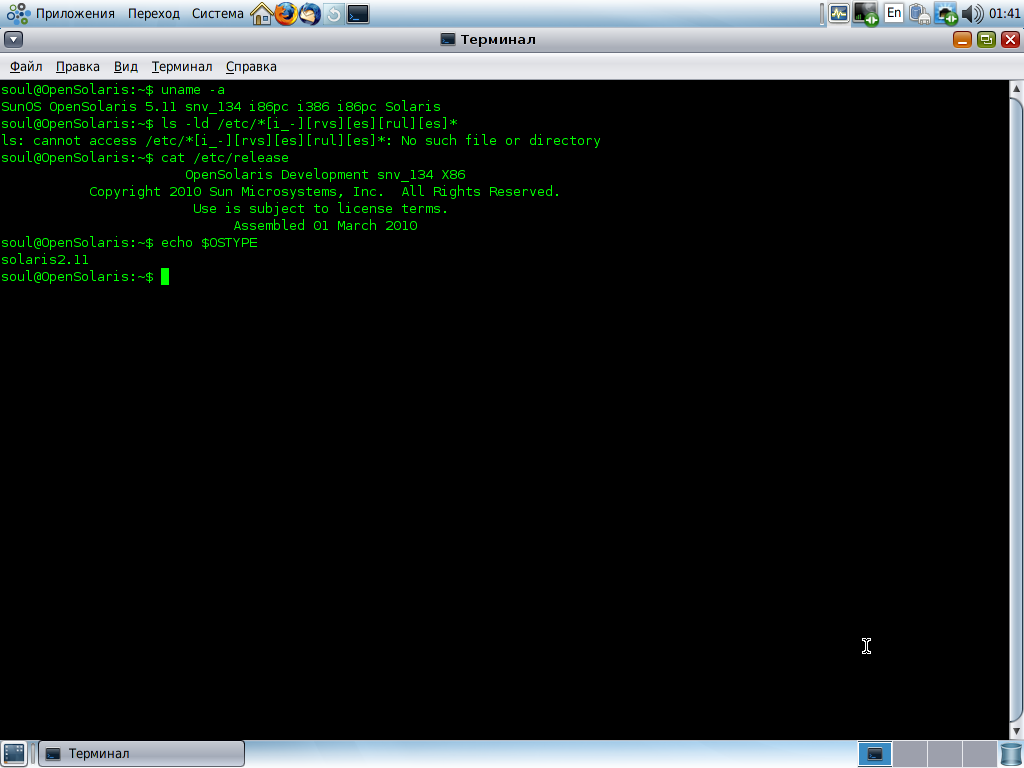Show the calendar from clock 01:41
This screenshot has height=768, width=1024.
[x=1004, y=14]
